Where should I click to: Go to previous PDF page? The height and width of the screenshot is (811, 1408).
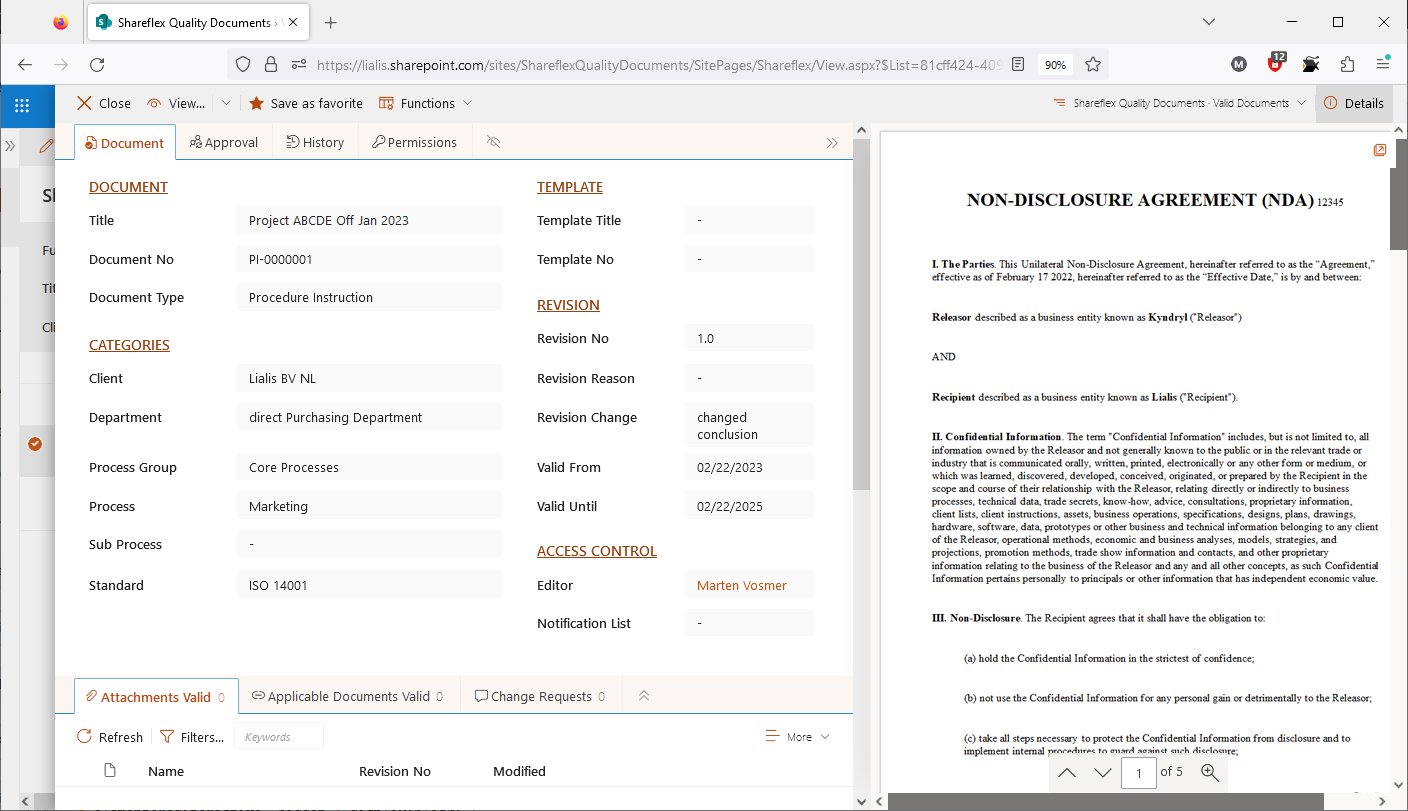click(x=1067, y=772)
